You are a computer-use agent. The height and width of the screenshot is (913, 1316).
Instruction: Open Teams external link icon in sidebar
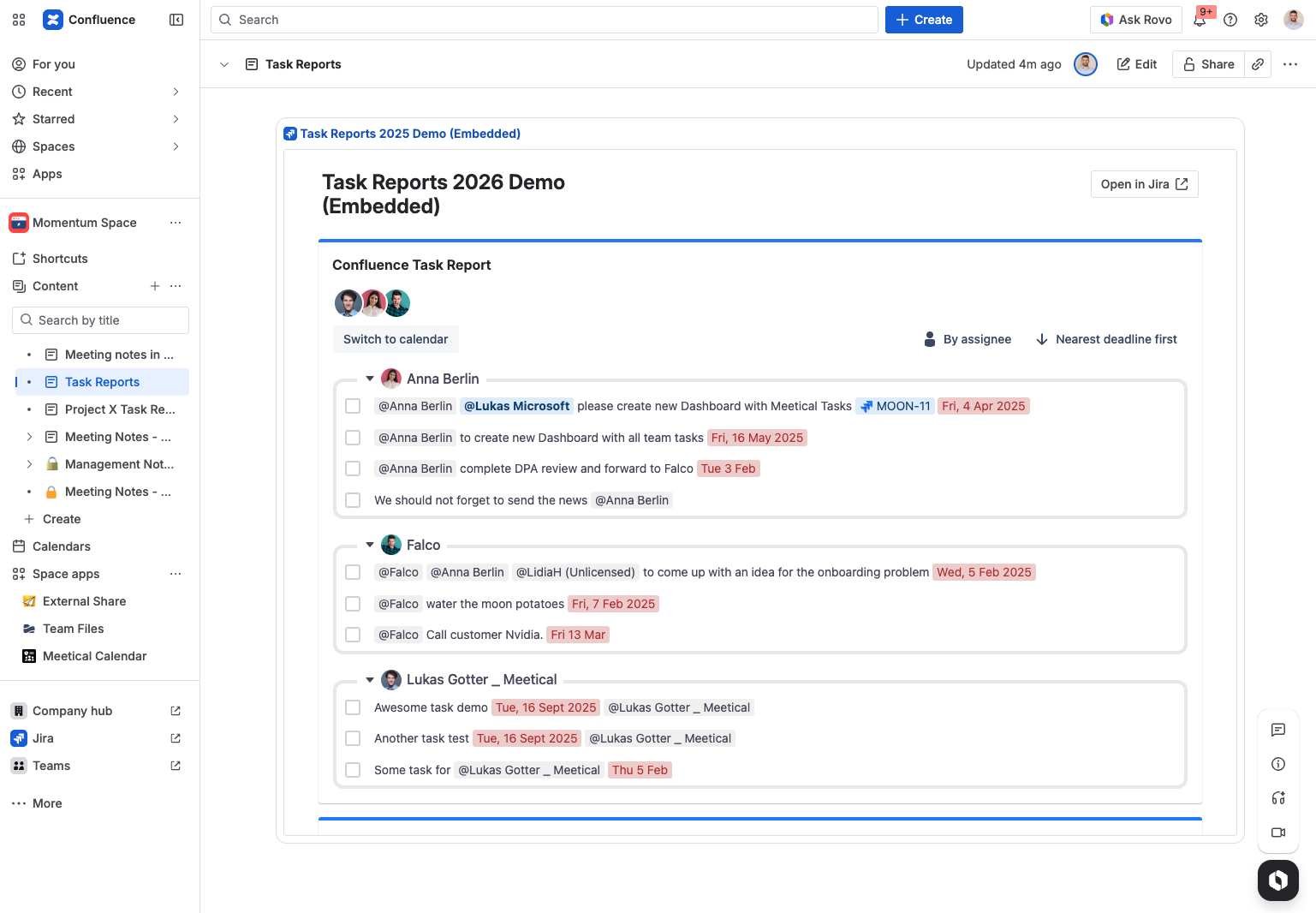click(176, 766)
